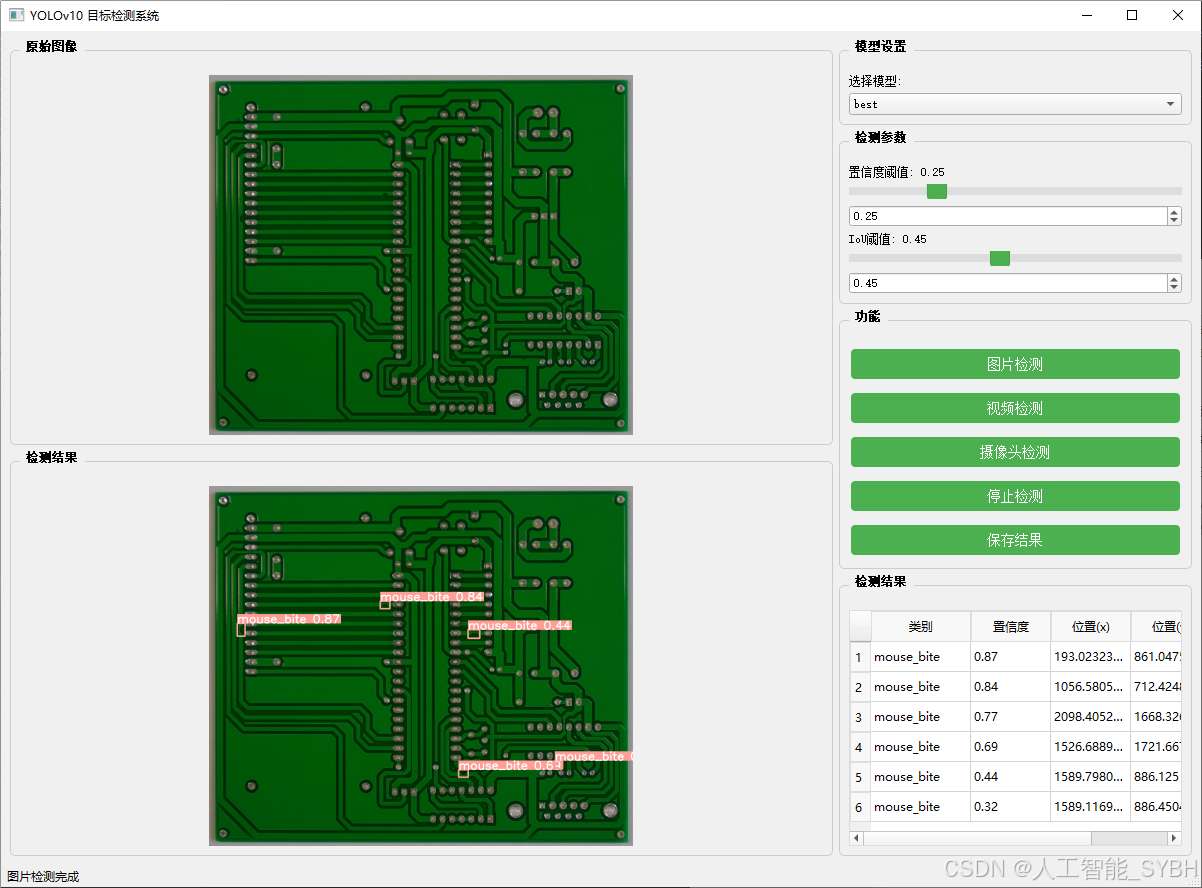Start image detection with 图片检测 button
Viewport: 1202px width, 888px height.
[x=1014, y=364]
